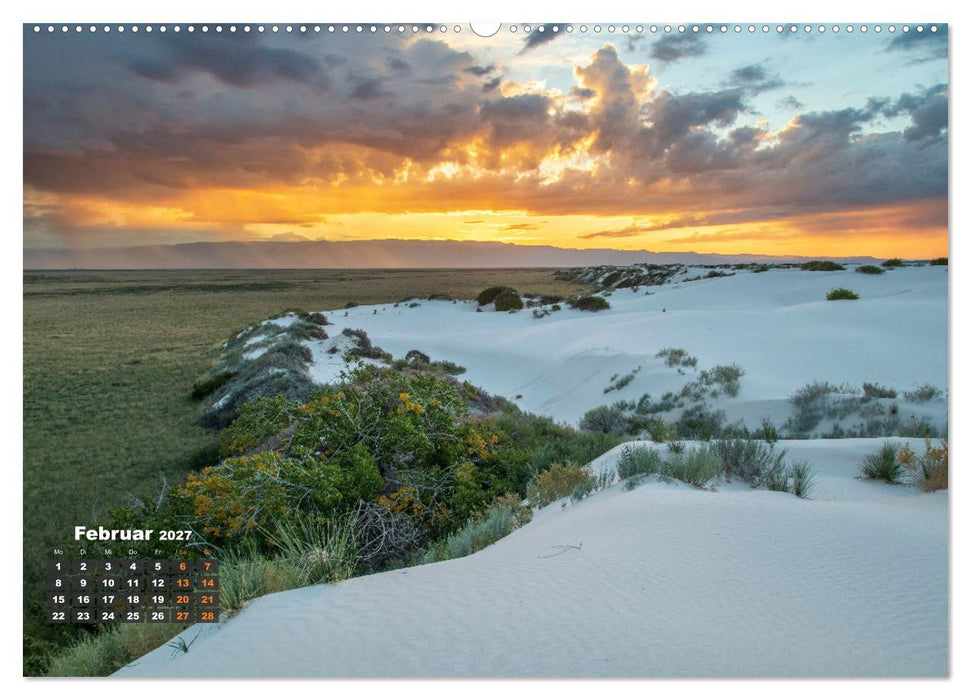971x700 pixels.
Task: Select calendar day 8
Action: coord(58,583)
